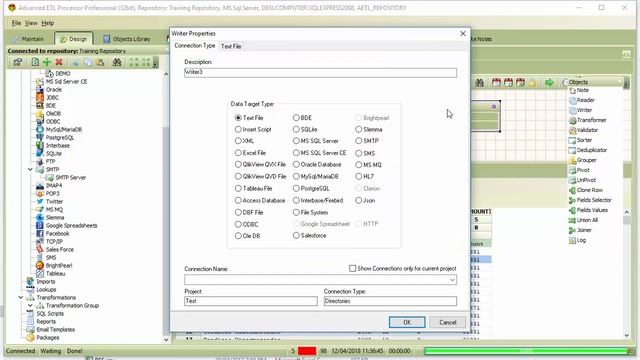This screenshot has width=640, height=360.
Task: Close the Writer Properties dialog
Action: [x=462, y=33]
